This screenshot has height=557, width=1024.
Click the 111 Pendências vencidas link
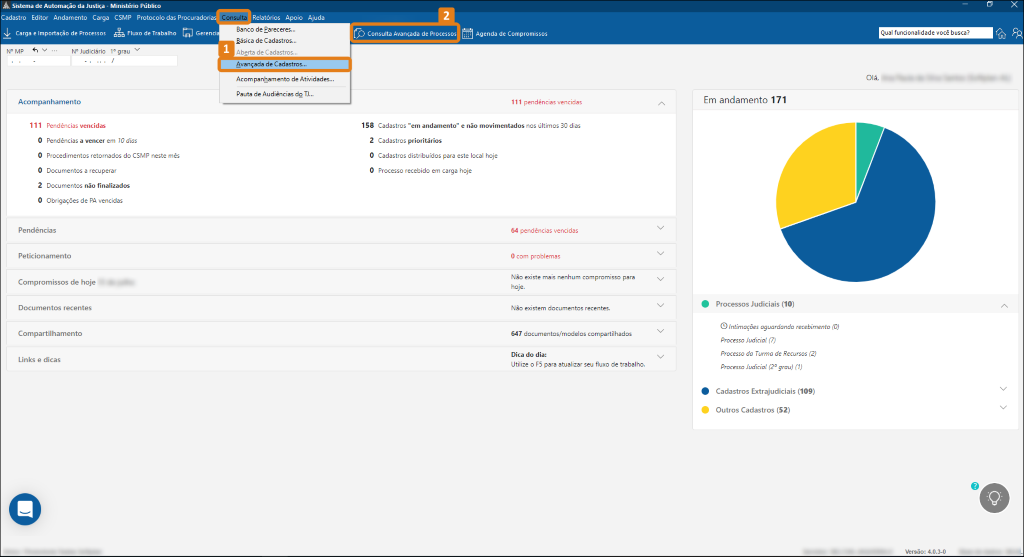click(x=67, y=125)
